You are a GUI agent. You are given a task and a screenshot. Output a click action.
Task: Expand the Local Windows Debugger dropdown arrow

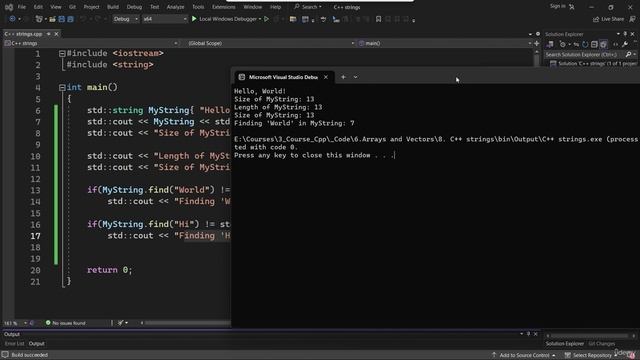(x=260, y=19)
